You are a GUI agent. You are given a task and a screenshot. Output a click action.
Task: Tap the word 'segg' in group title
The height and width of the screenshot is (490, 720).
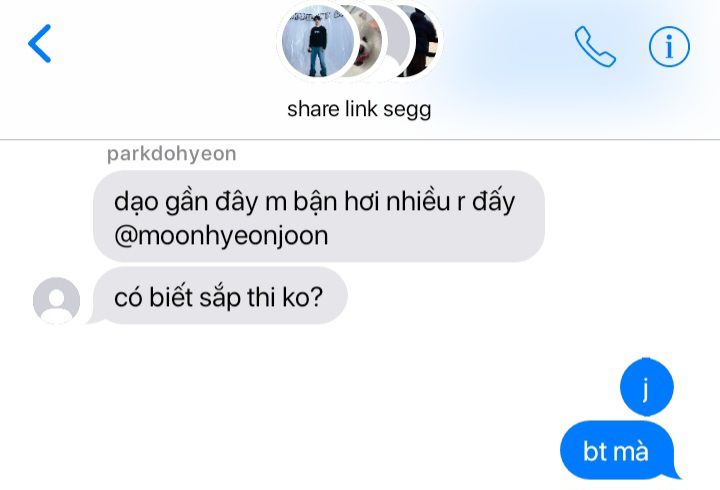[407, 110]
